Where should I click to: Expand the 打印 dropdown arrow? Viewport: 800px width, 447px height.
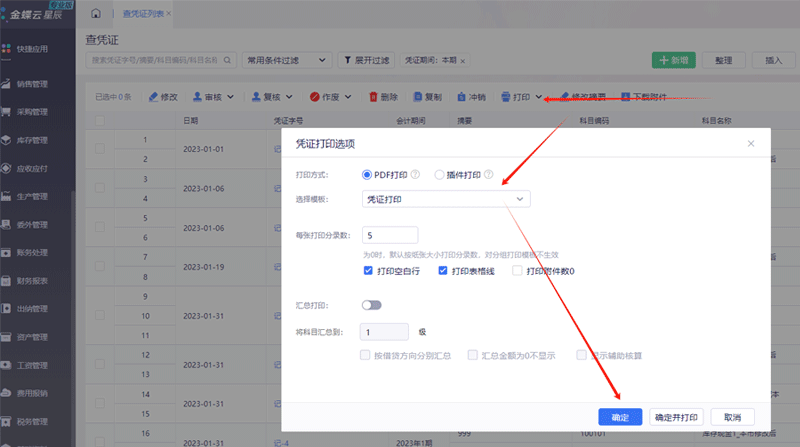pyautogui.click(x=539, y=97)
